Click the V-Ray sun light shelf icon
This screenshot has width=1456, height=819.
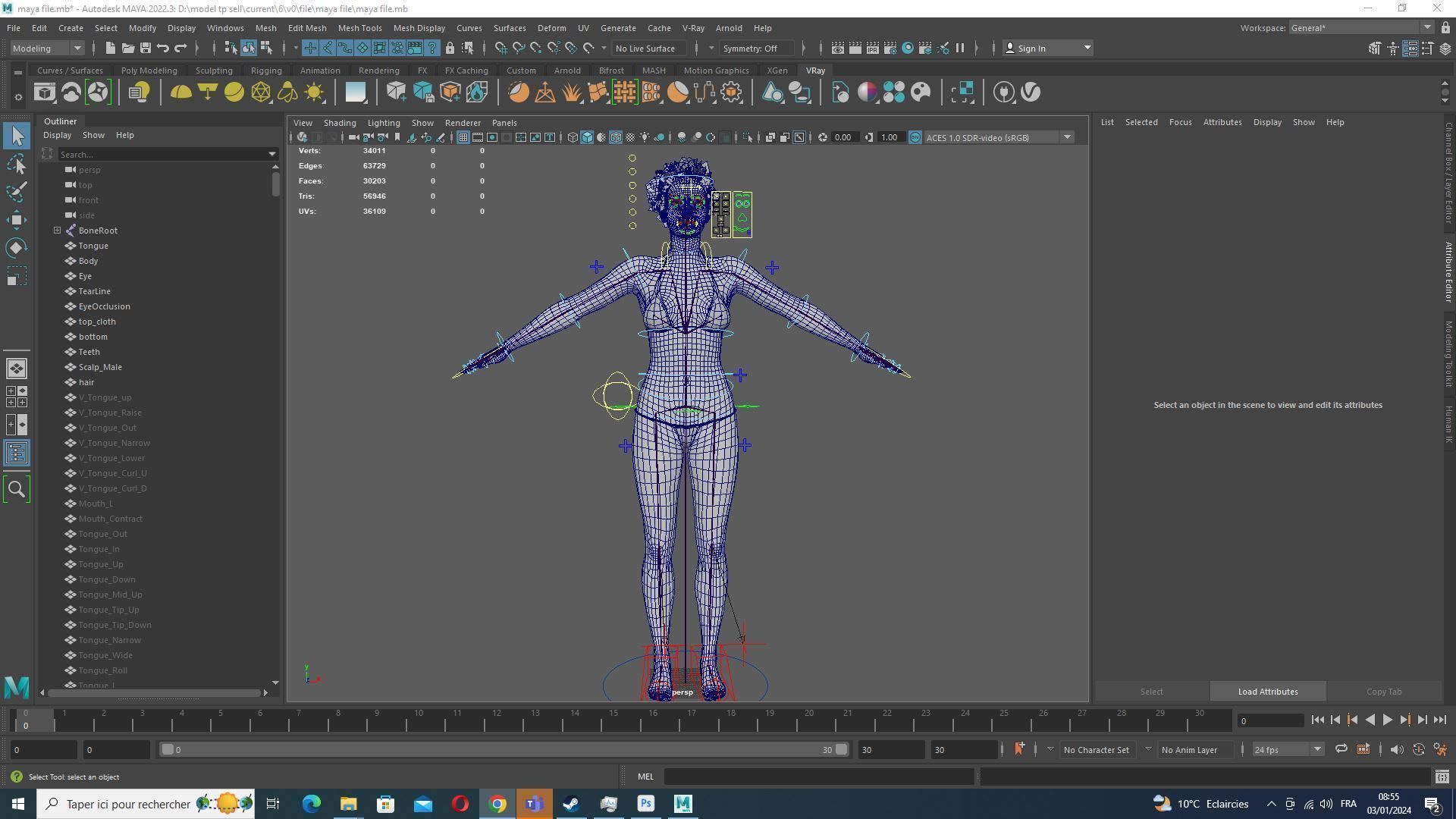pyautogui.click(x=314, y=93)
